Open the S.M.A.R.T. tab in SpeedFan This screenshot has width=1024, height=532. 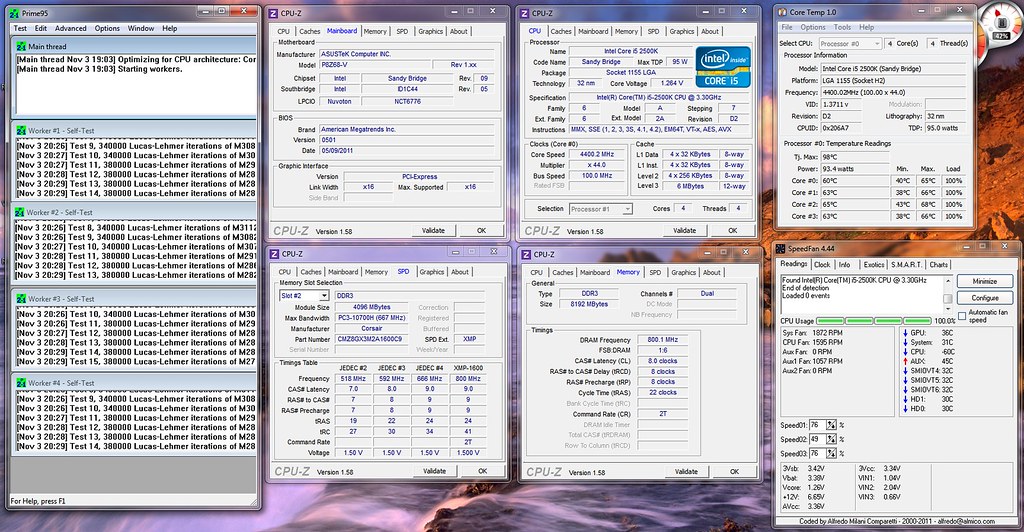906,264
